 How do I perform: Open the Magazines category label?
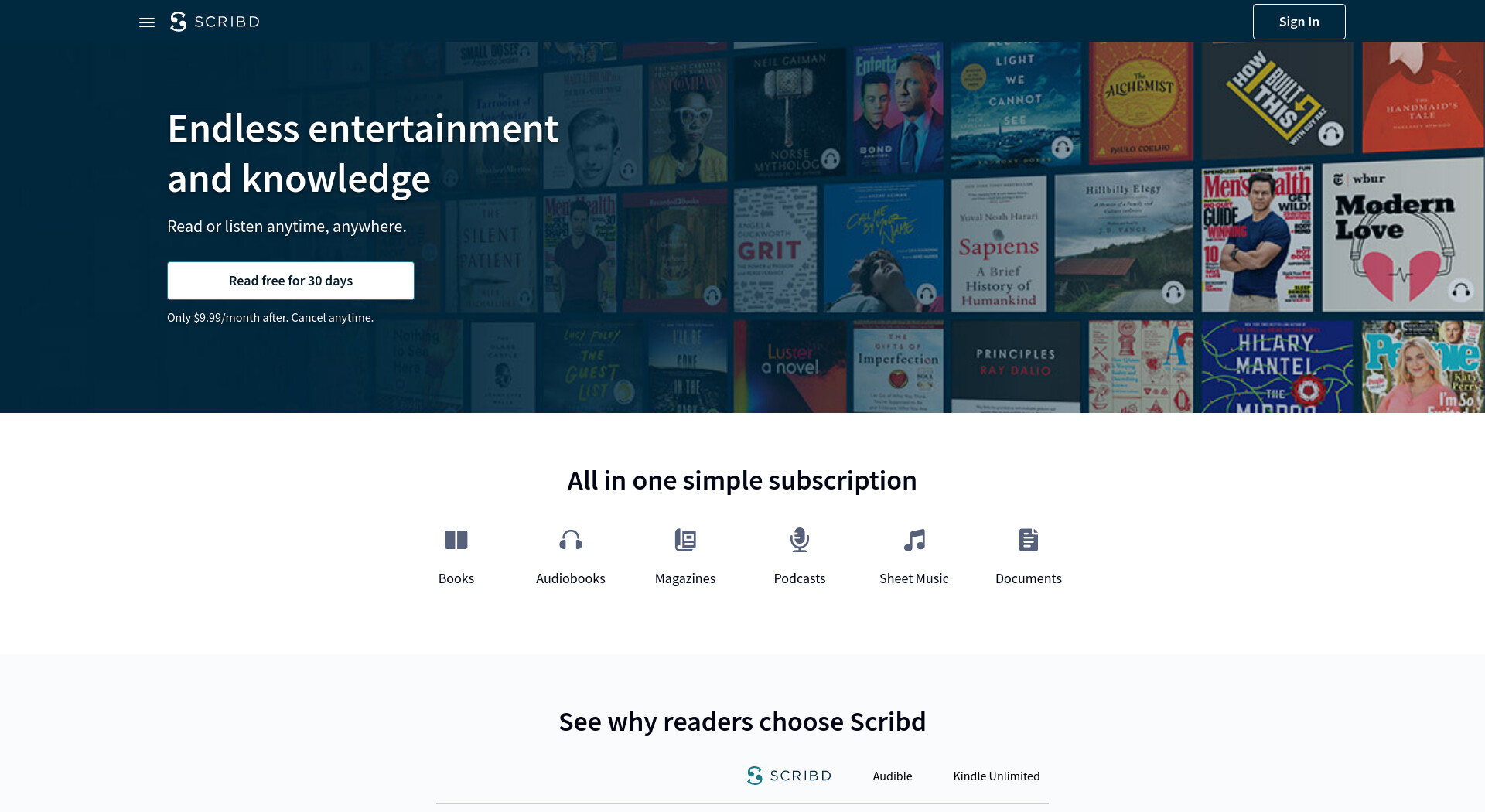point(685,578)
